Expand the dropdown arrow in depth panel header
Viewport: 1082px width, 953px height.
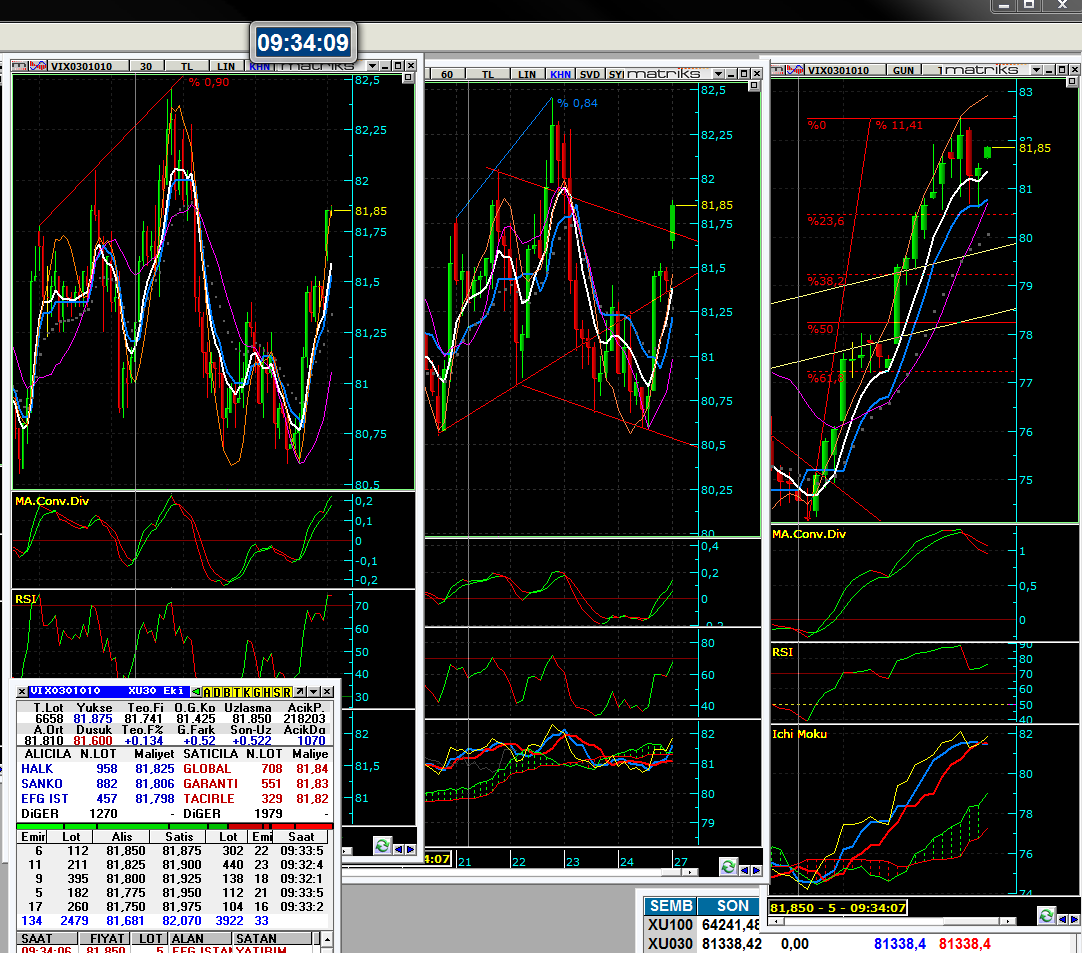coord(313,691)
